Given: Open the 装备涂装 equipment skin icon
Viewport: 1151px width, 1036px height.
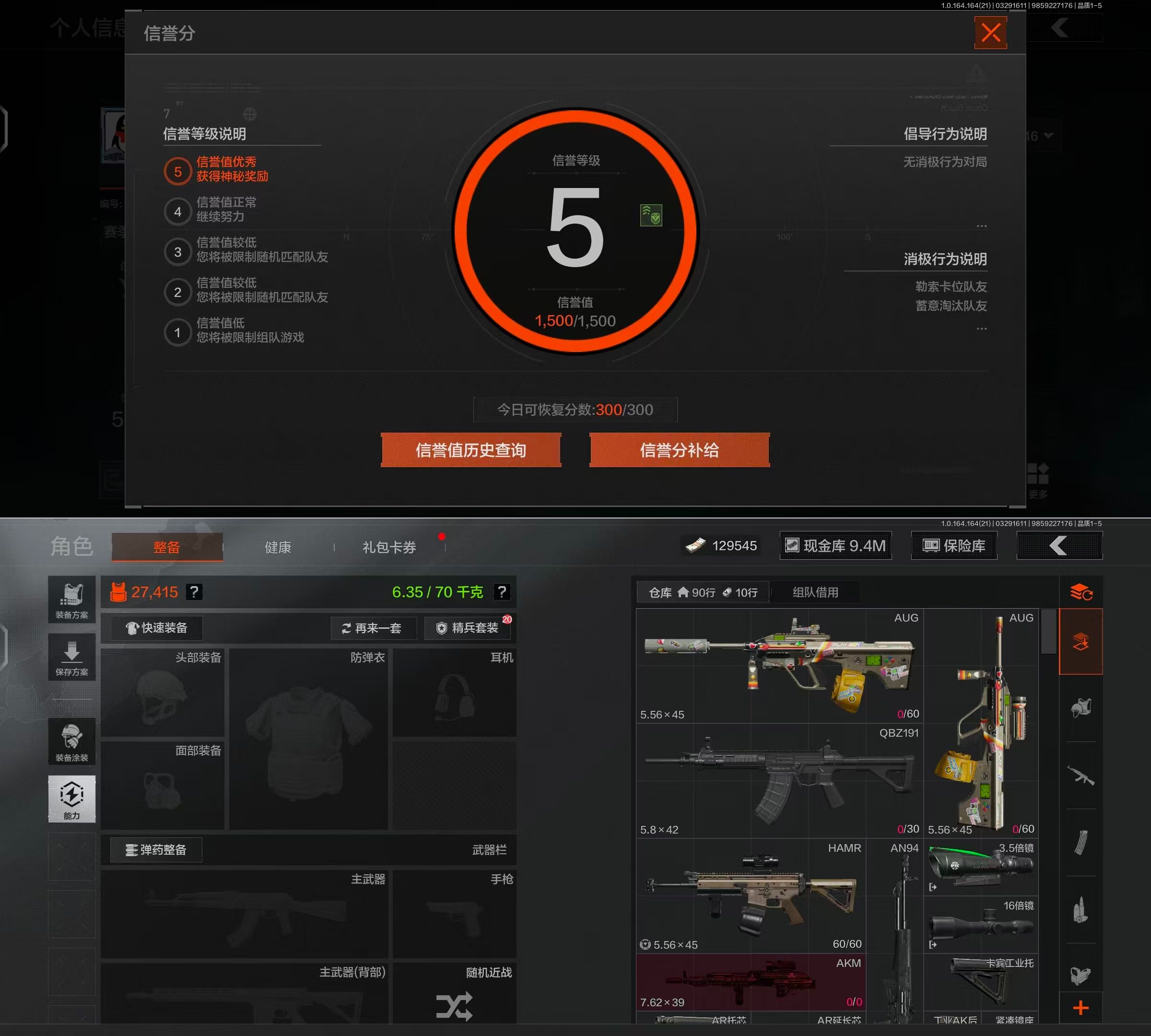Looking at the screenshot, I should click(x=72, y=741).
